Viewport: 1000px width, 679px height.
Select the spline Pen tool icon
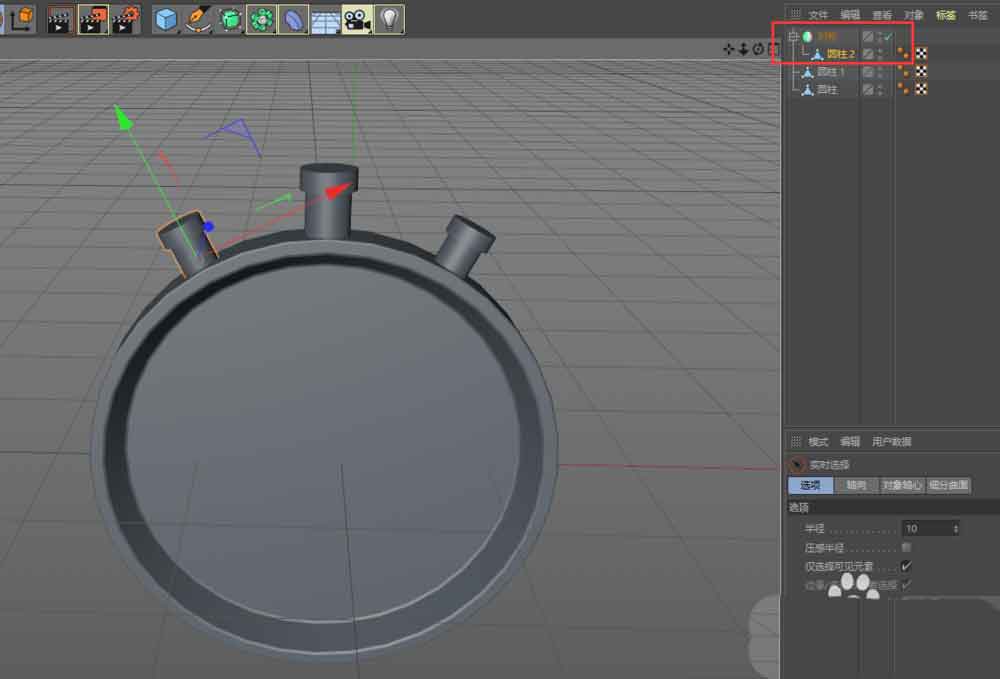[x=198, y=18]
